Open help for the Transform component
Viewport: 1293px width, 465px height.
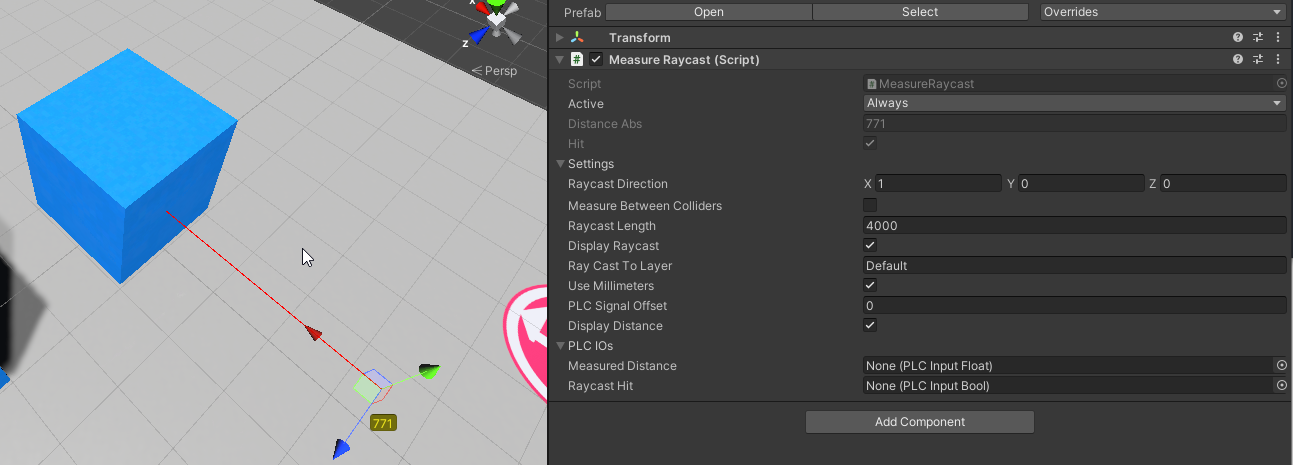click(1238, 37)
